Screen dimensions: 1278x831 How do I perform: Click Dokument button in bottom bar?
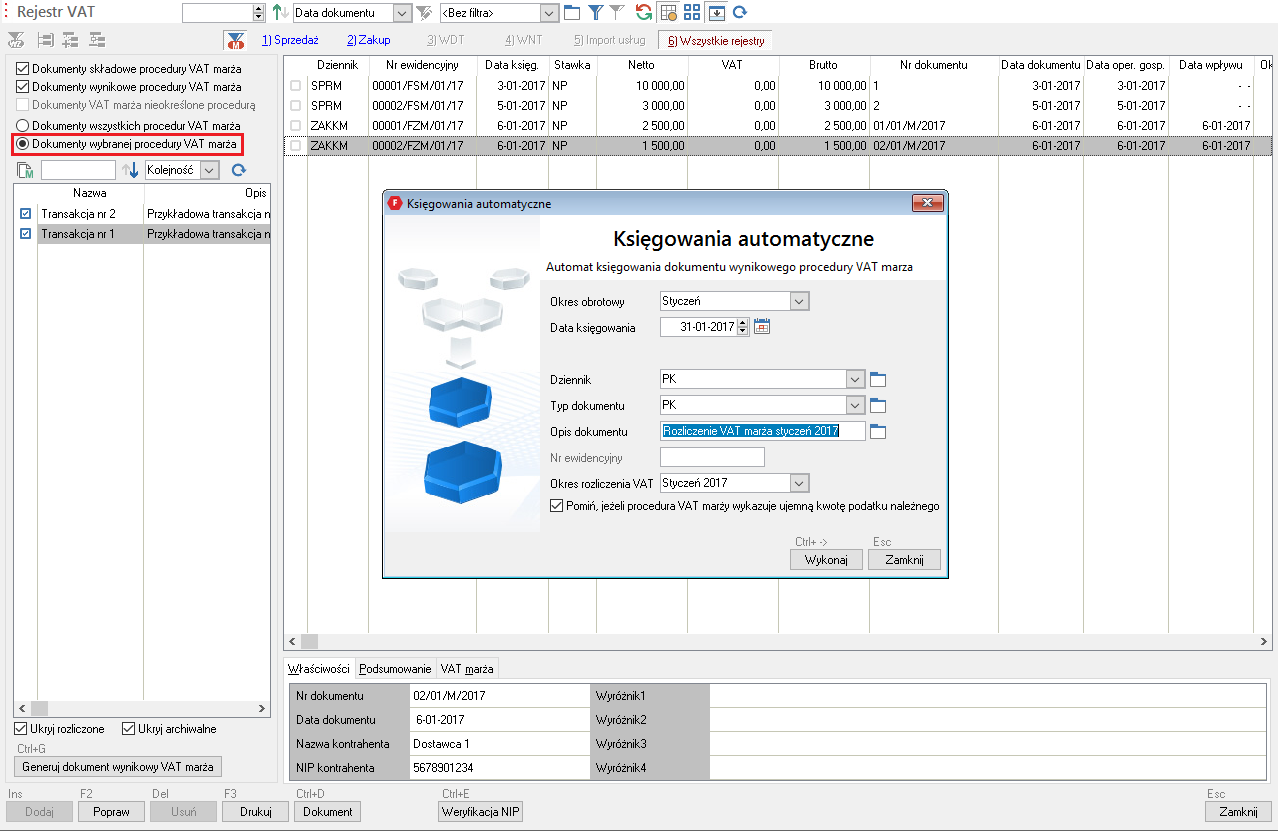click(328, 812)
